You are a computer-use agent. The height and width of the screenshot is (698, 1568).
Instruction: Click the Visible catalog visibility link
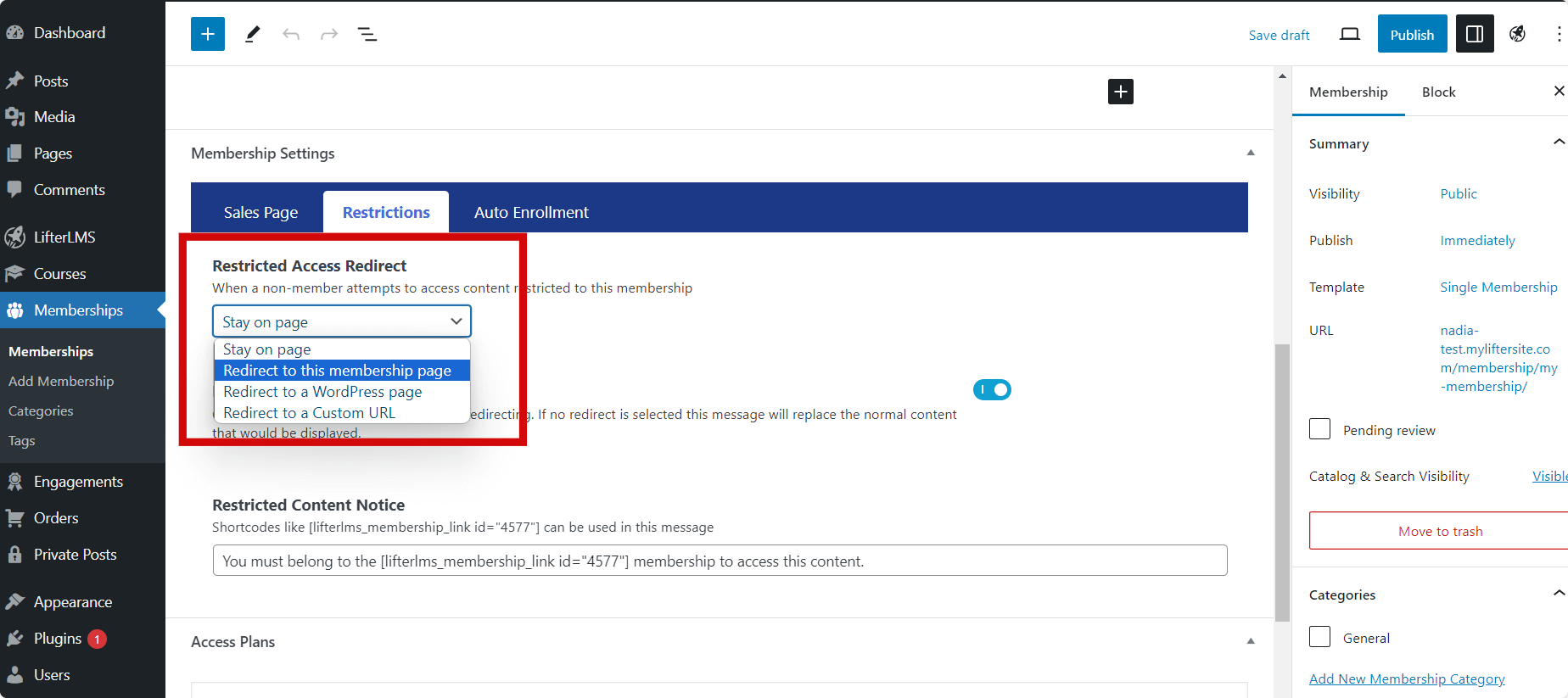point(1549,476)
